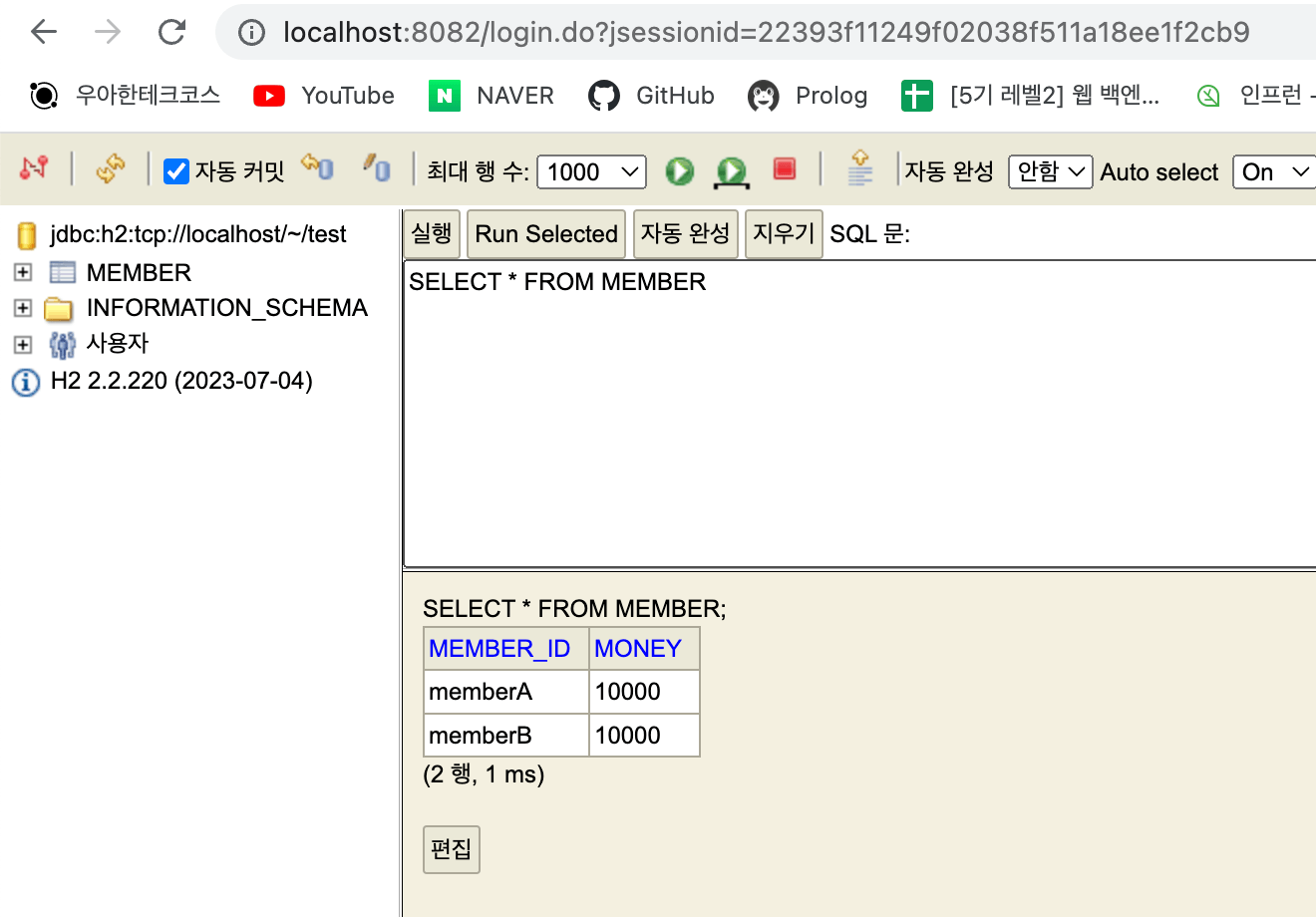Image resolution: width=1316 pixels, height=917 pixels.
Task: Click the 편집 button under results
Action: 451,849
